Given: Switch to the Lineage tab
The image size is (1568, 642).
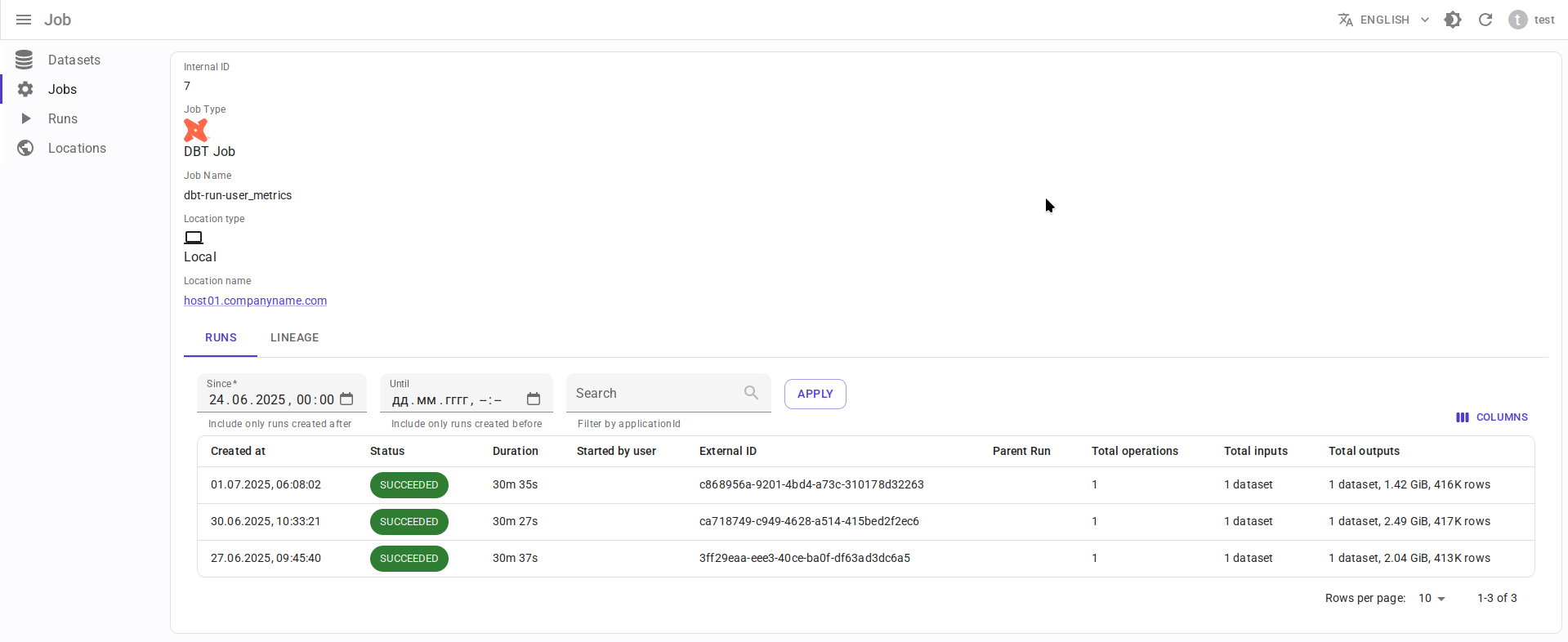Looking at the screenshot, I should click(x=294, y=337).
